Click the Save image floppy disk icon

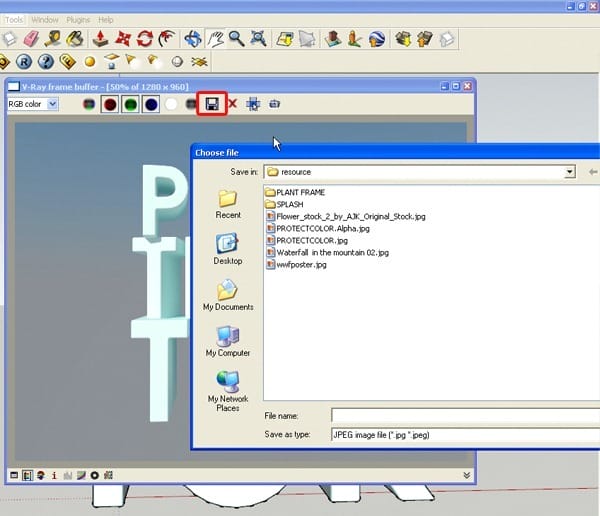pos(212,104)
